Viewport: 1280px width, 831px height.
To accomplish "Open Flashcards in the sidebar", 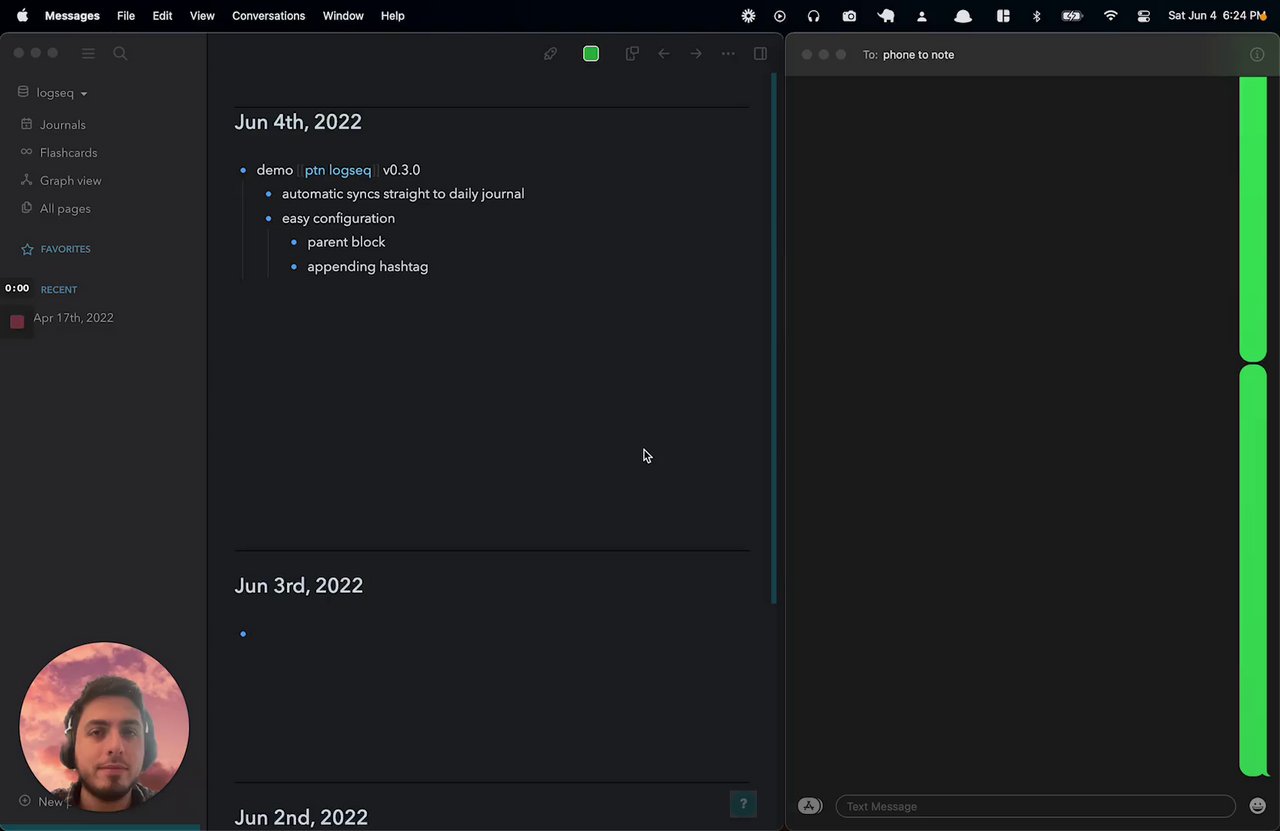I will click(x=68, y=153).
